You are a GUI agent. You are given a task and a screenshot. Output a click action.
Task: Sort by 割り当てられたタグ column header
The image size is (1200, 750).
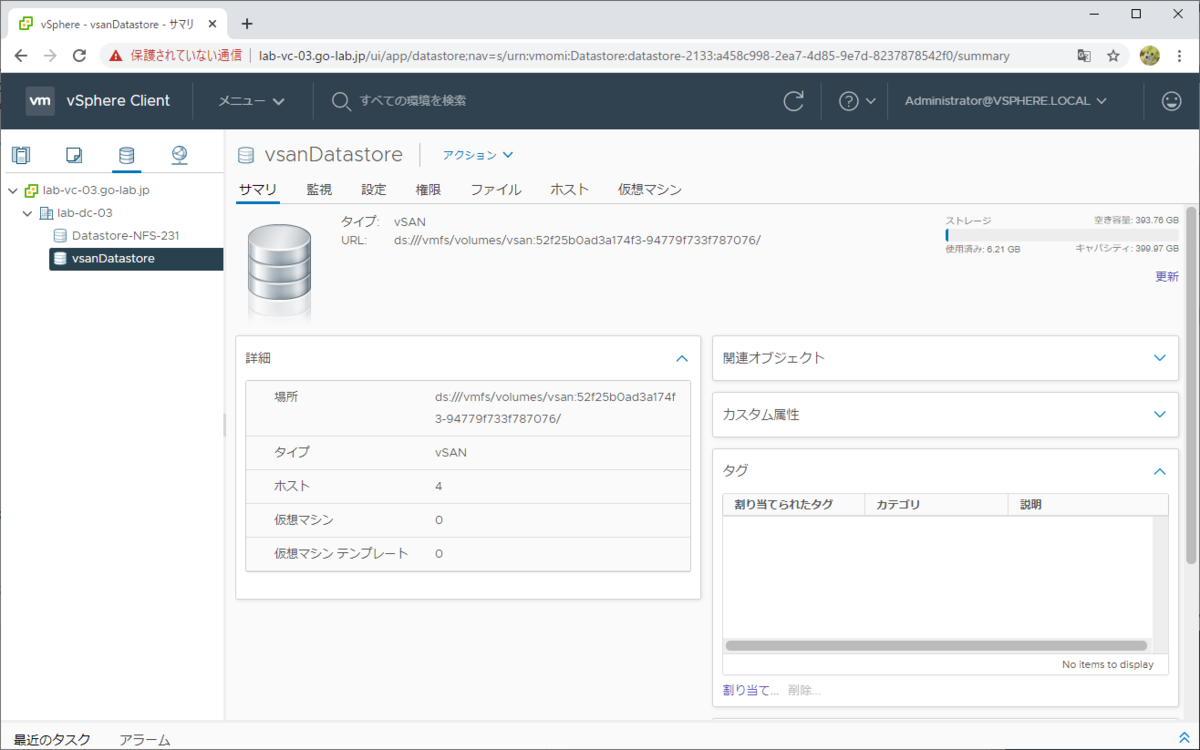tap(794, 505)
